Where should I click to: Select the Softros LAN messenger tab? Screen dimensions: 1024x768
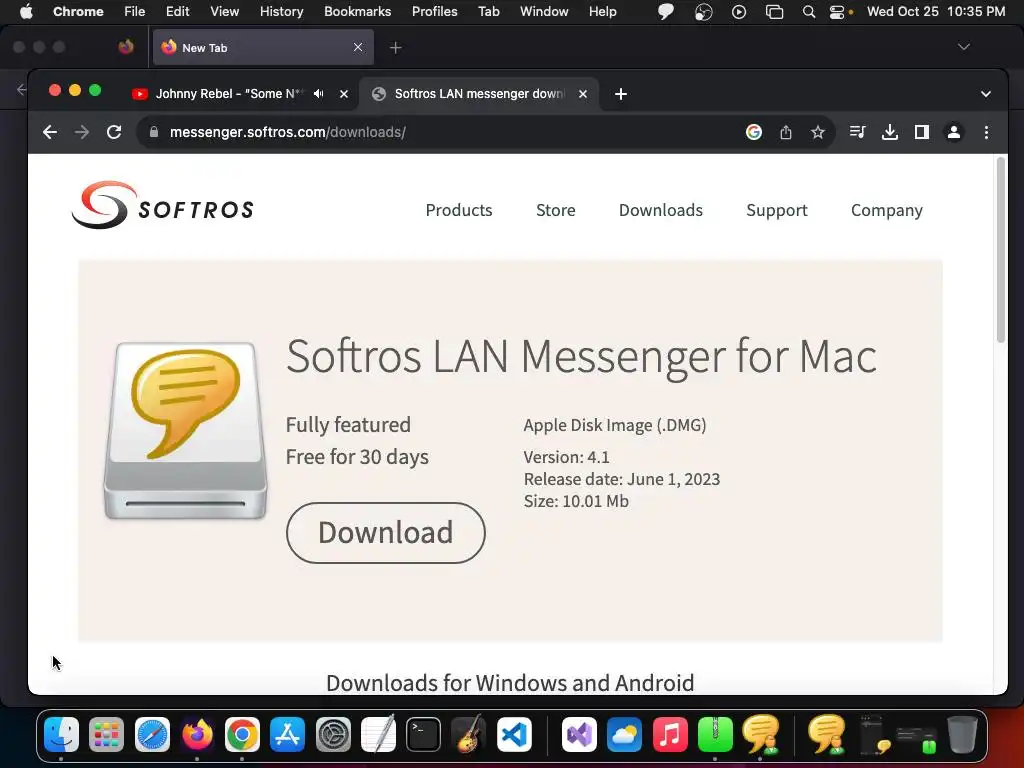[479, 93]
